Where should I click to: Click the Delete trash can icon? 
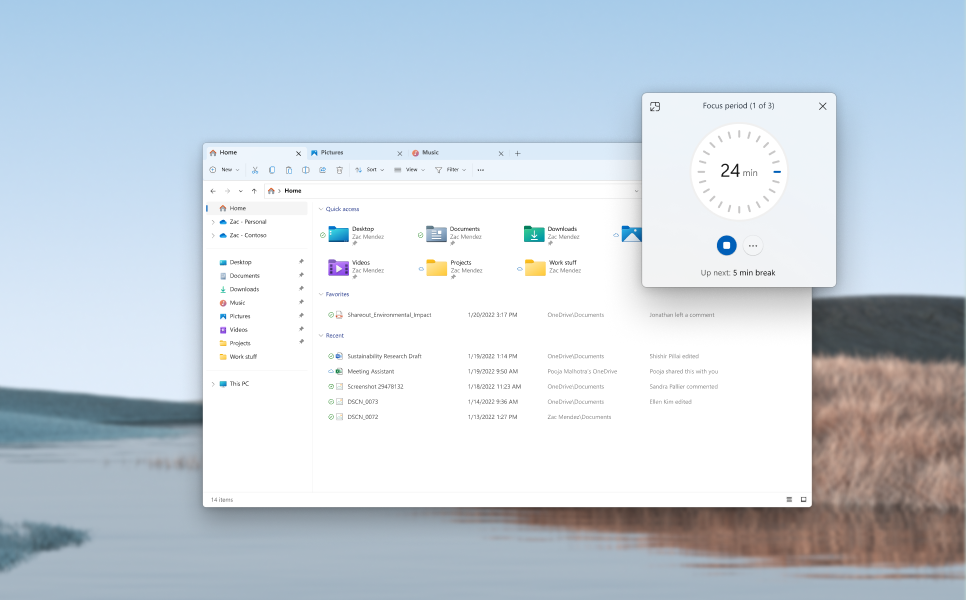(x=339, y=170)
